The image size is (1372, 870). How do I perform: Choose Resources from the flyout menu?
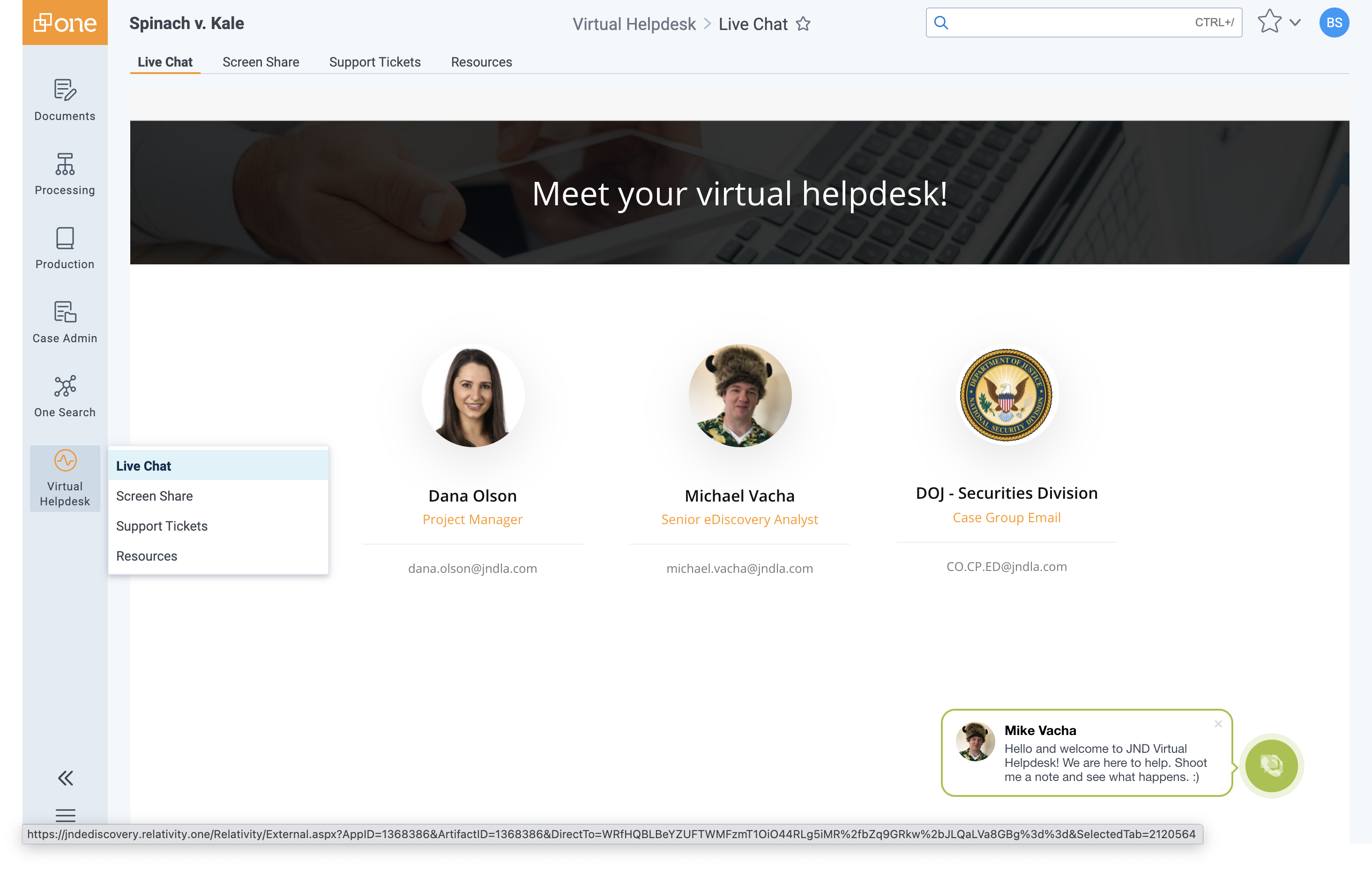pos(146,556)
